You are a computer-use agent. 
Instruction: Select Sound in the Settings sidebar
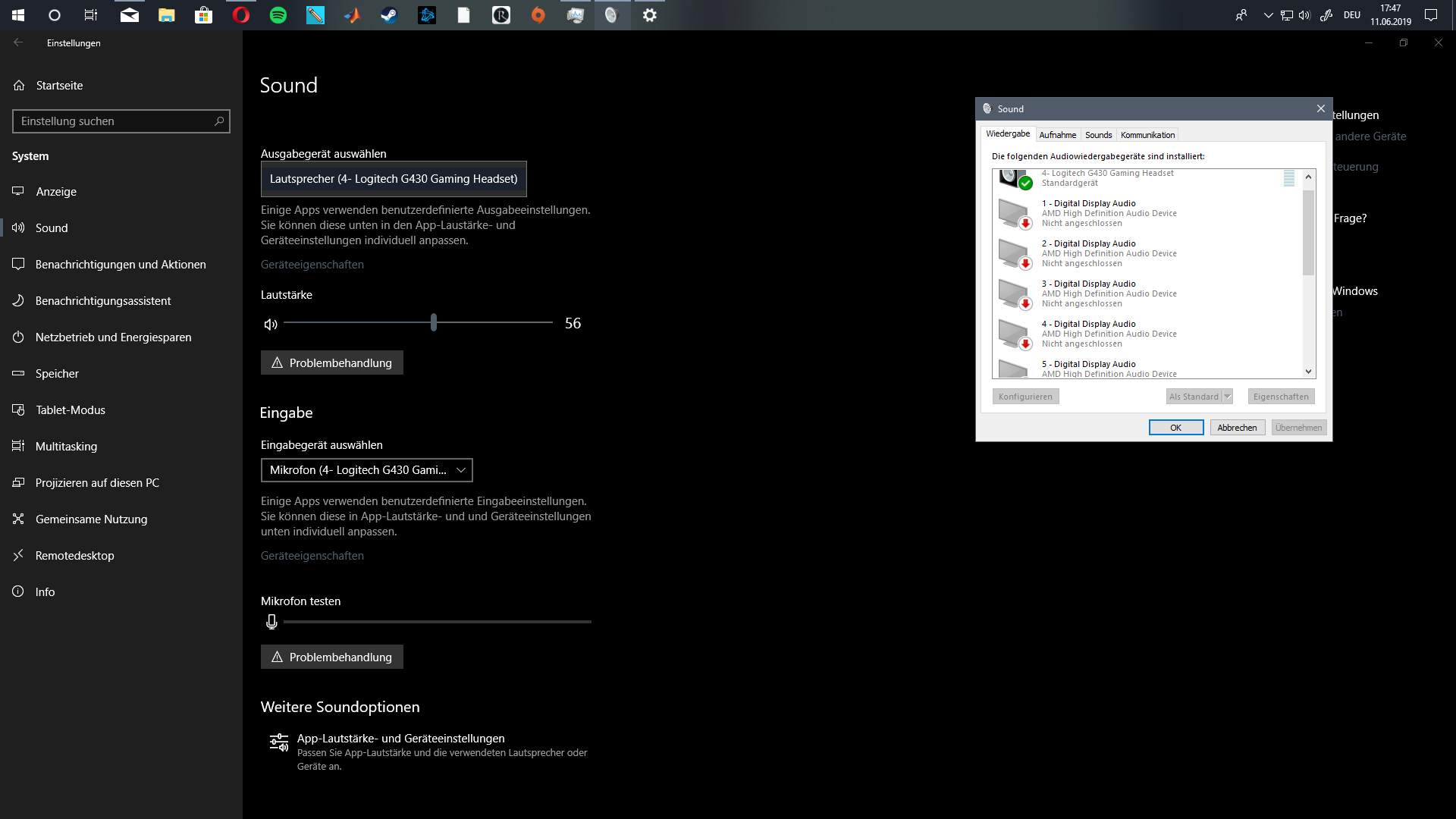tap(121, 227)
